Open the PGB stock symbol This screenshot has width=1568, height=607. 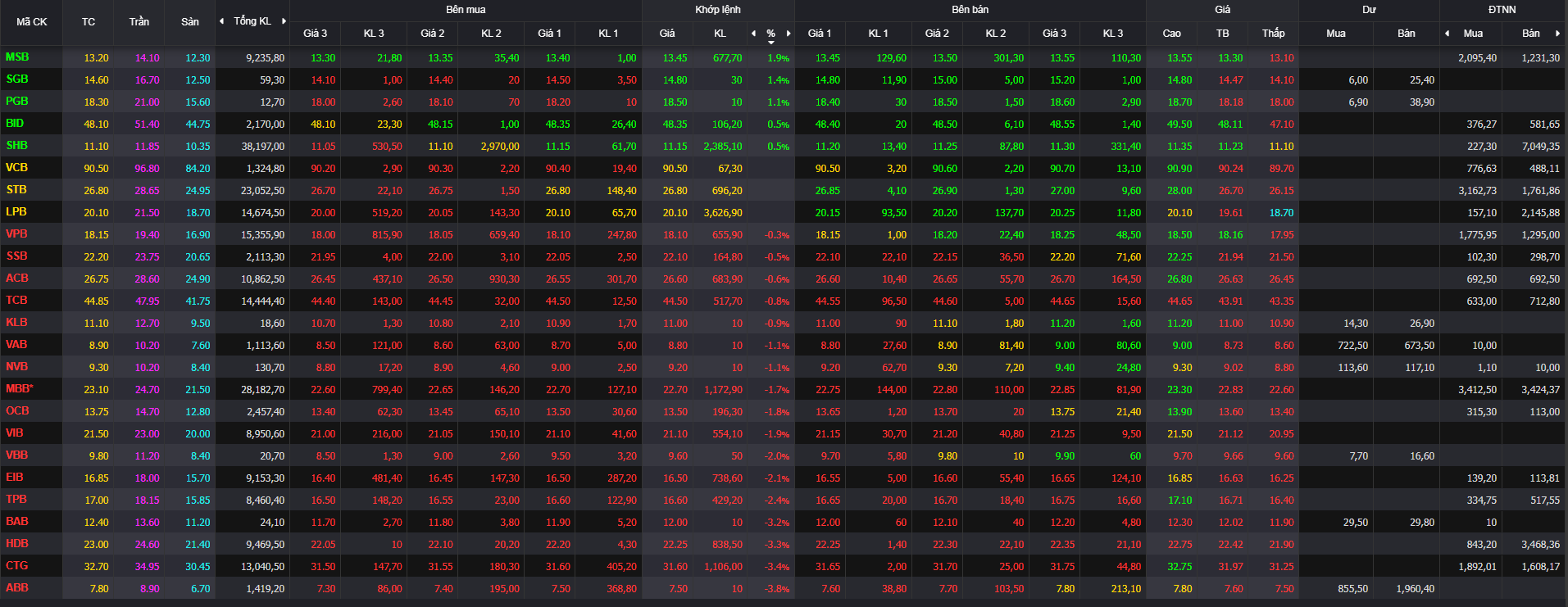pos(16,102)
